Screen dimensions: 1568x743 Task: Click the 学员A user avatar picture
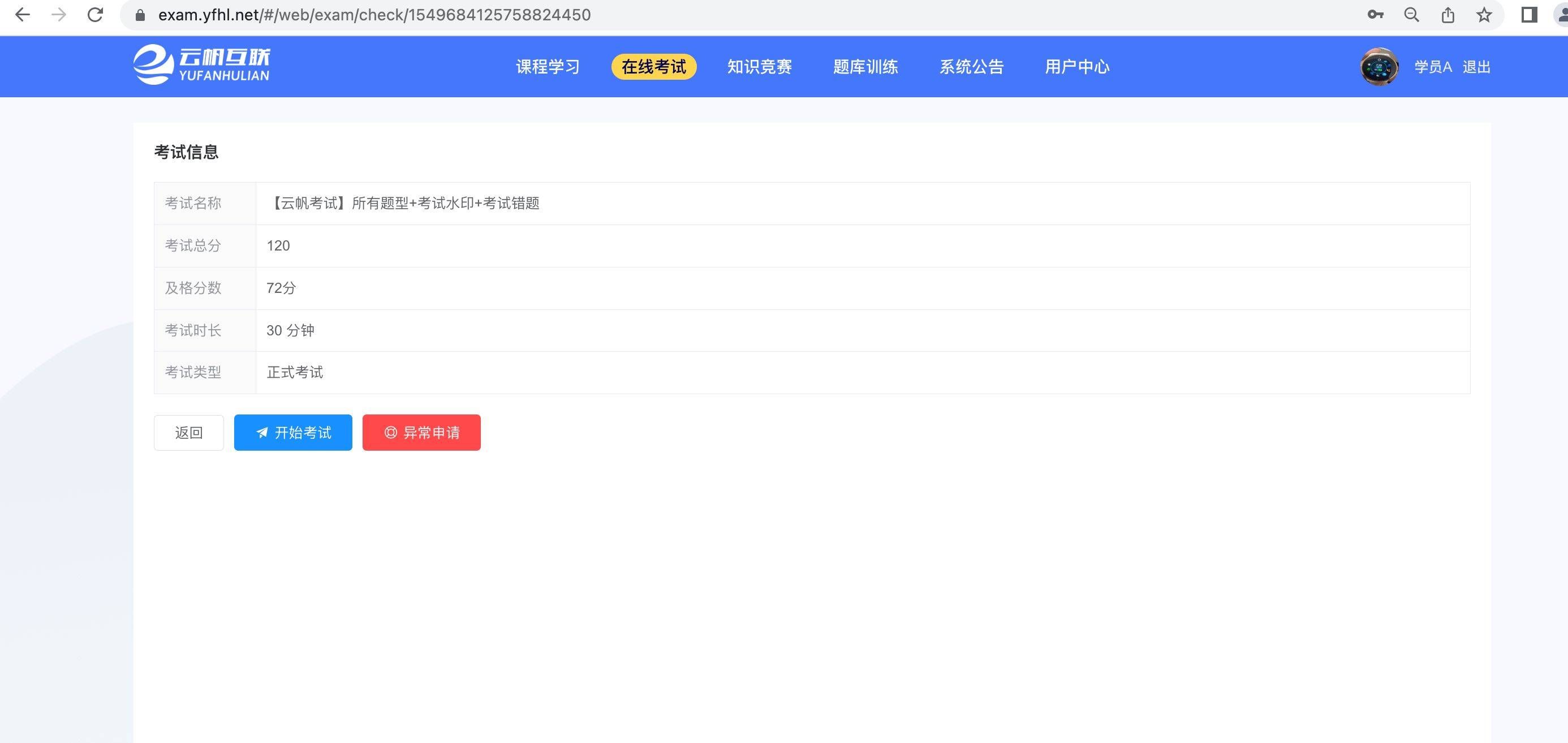coord(1379,66)
